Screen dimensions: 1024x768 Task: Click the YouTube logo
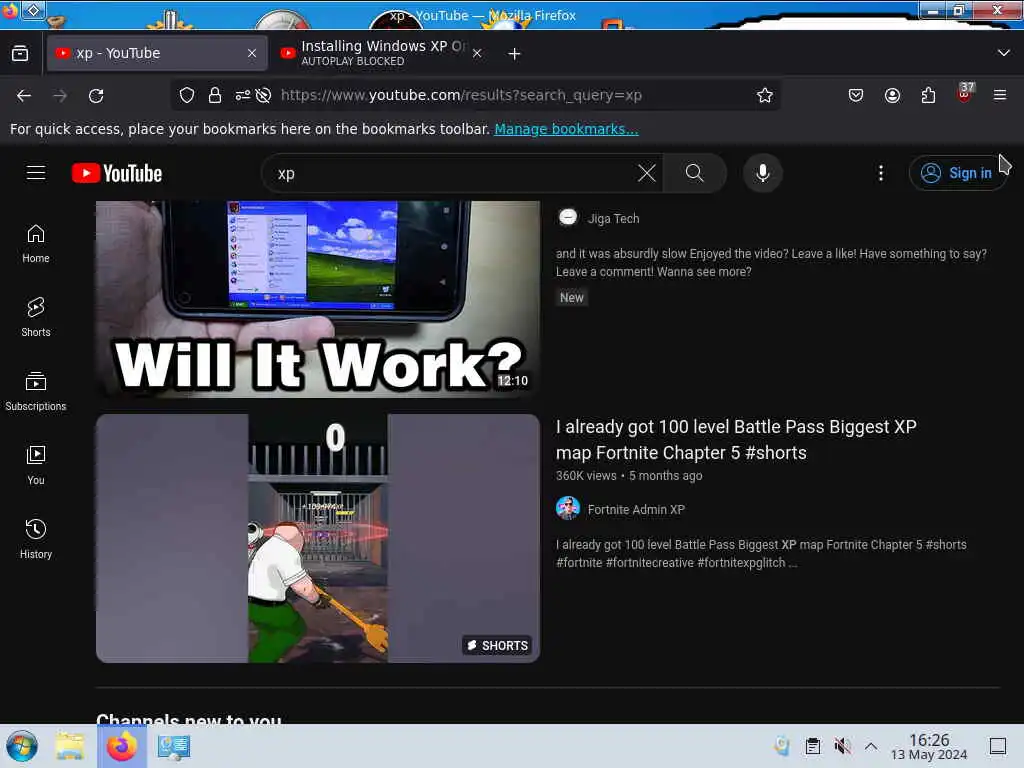coord(117,173)
